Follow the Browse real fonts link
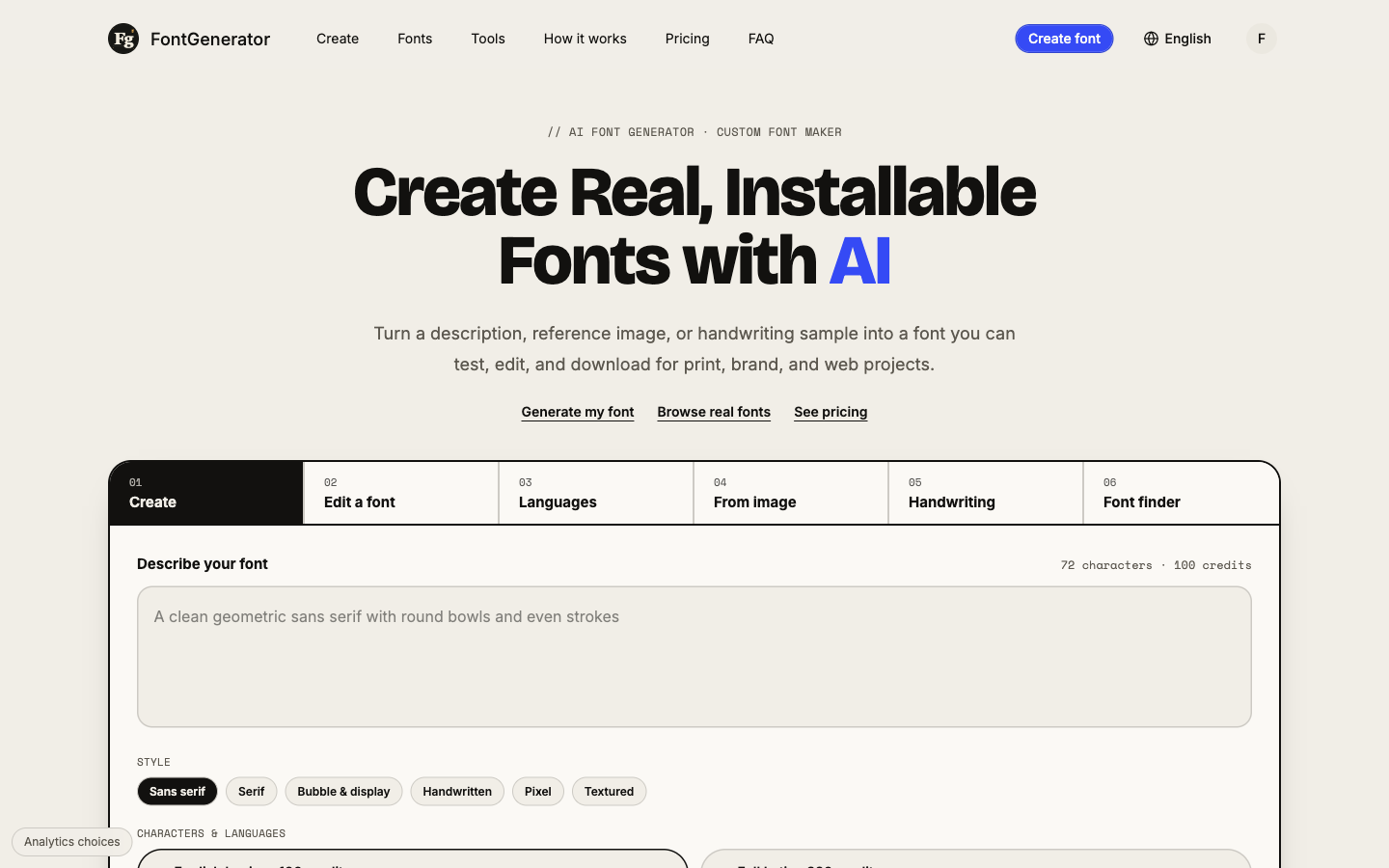The width and height of the screenshot is (1389, 868). pos(714,412)
